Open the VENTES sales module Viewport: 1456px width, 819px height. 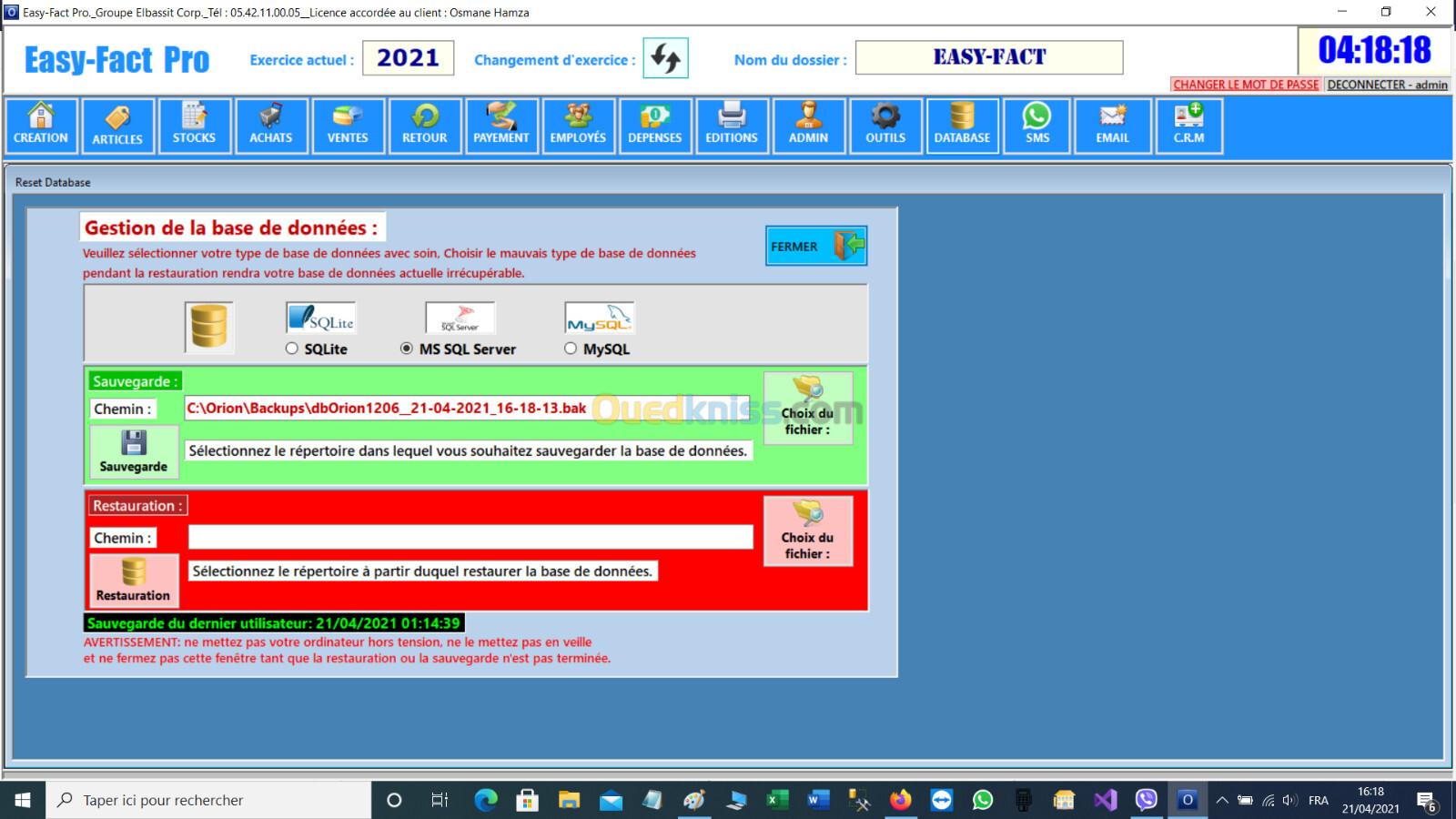click(348, 126)
